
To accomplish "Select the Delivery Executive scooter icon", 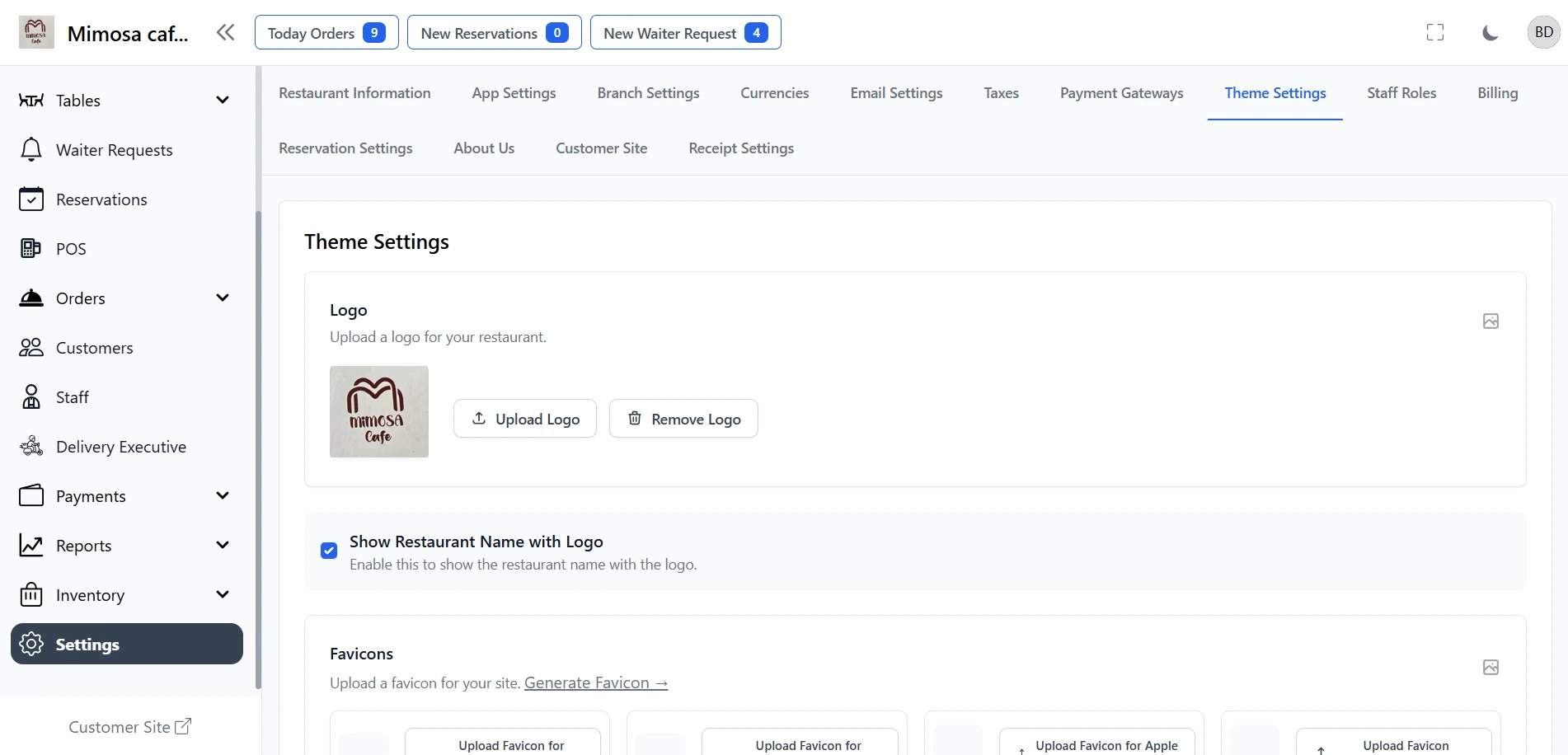I will coord(31,446).
